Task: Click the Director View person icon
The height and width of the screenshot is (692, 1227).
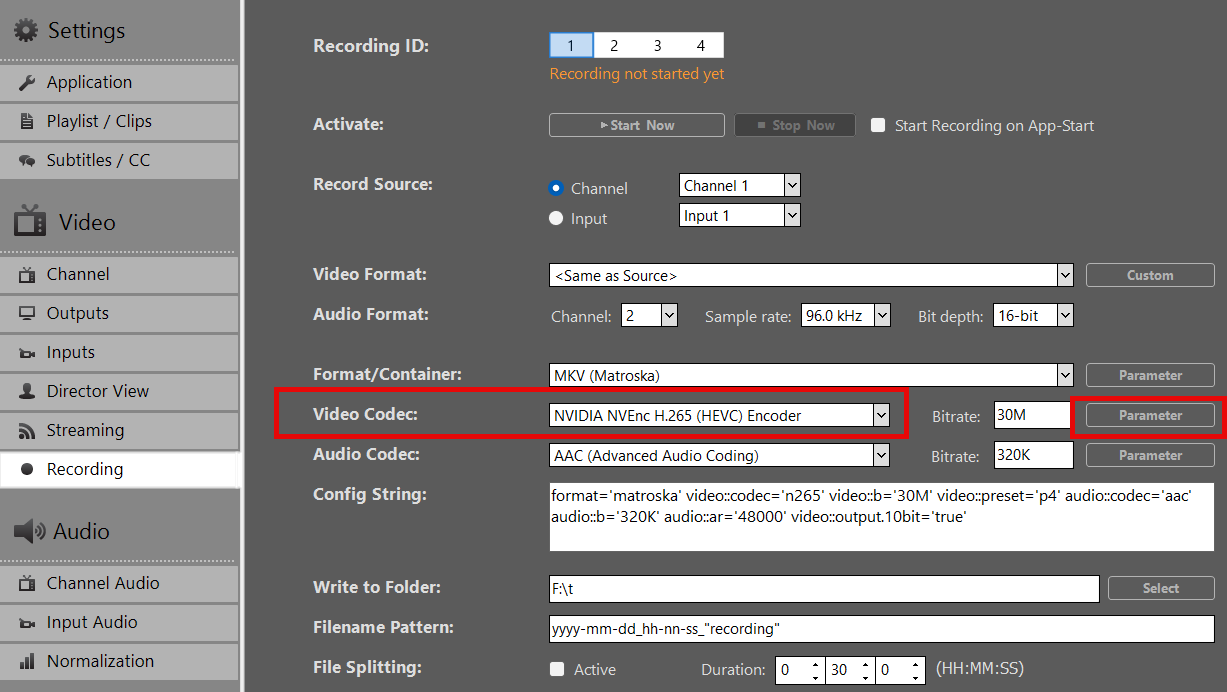Action: pos(27,392)
